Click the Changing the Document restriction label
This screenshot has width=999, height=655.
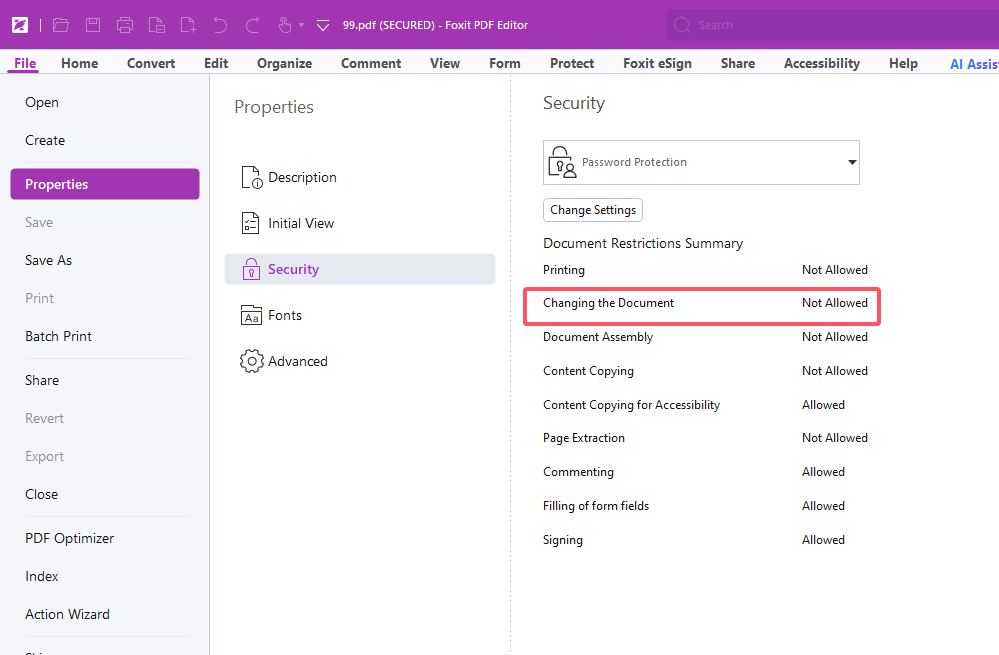(x=608, y=303)
